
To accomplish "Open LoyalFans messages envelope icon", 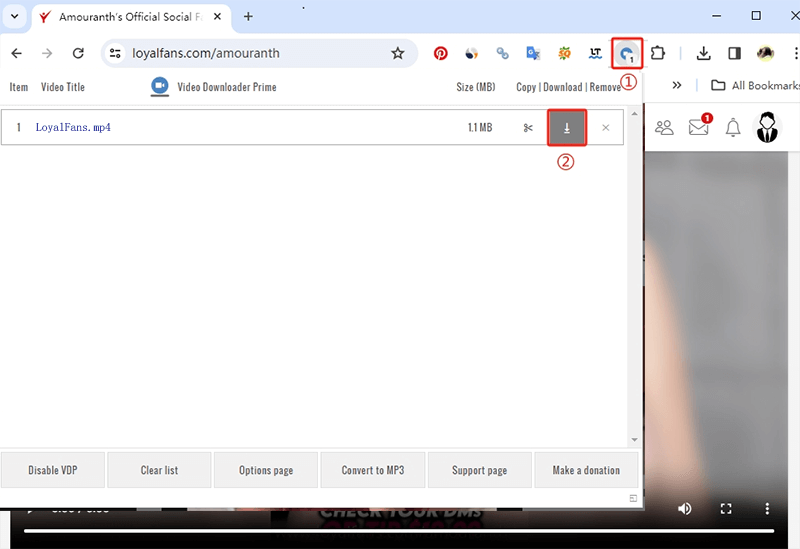I will coord(699,126).
